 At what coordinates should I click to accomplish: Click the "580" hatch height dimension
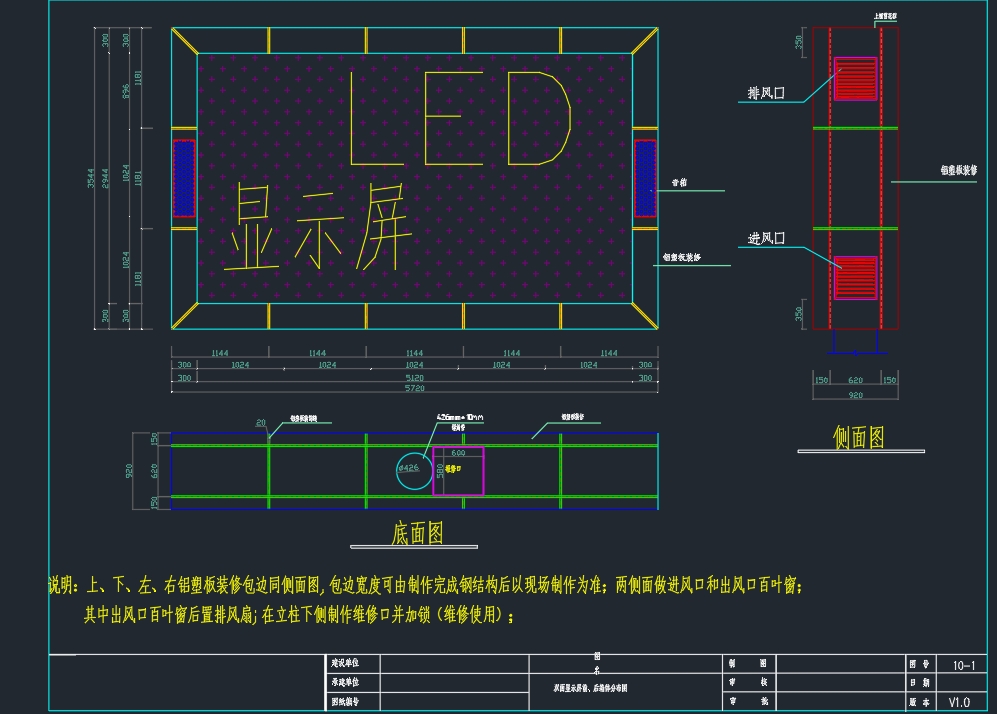click(x=439, y=471)
